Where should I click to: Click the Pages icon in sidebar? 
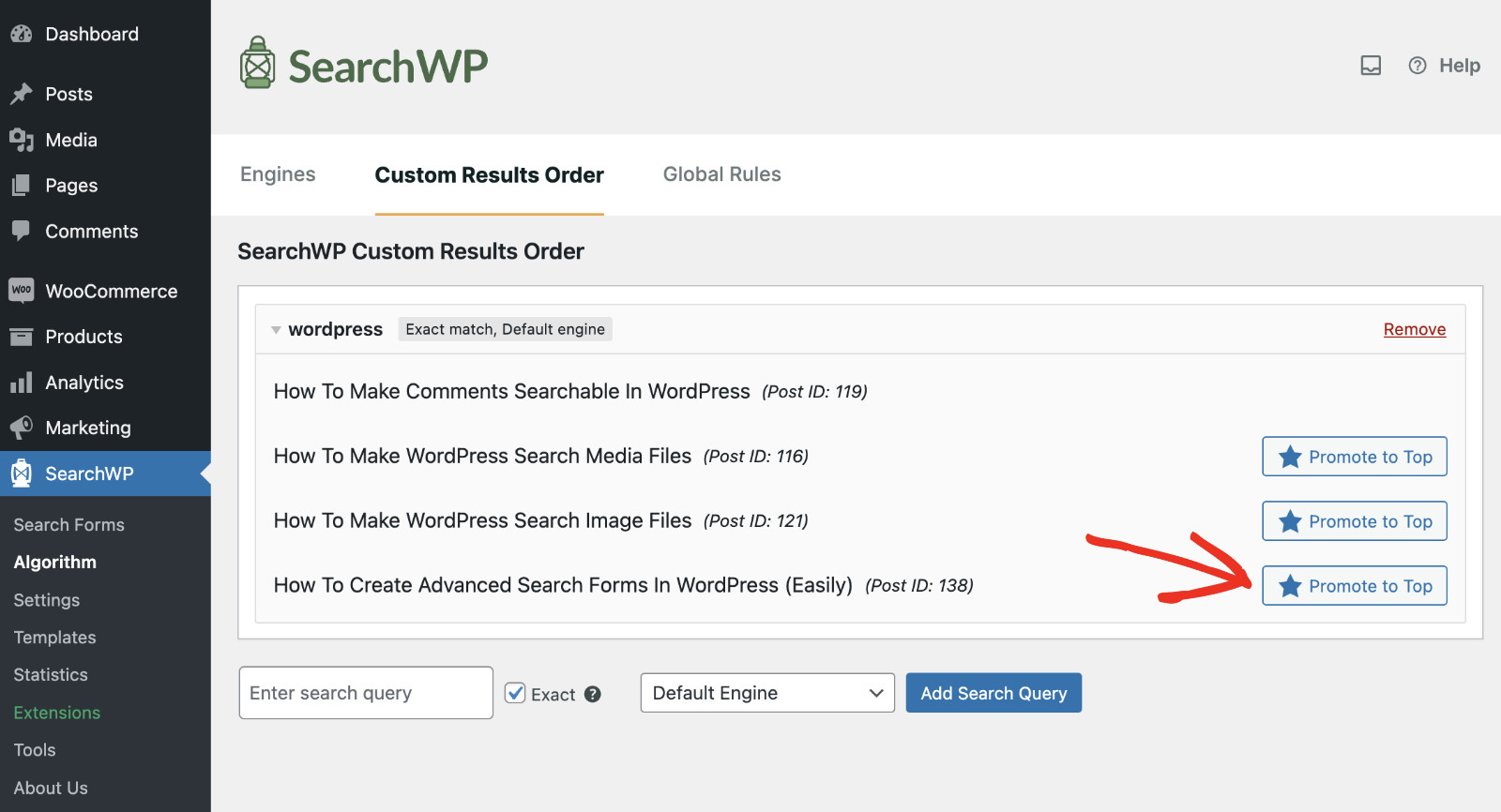point(22,186)
